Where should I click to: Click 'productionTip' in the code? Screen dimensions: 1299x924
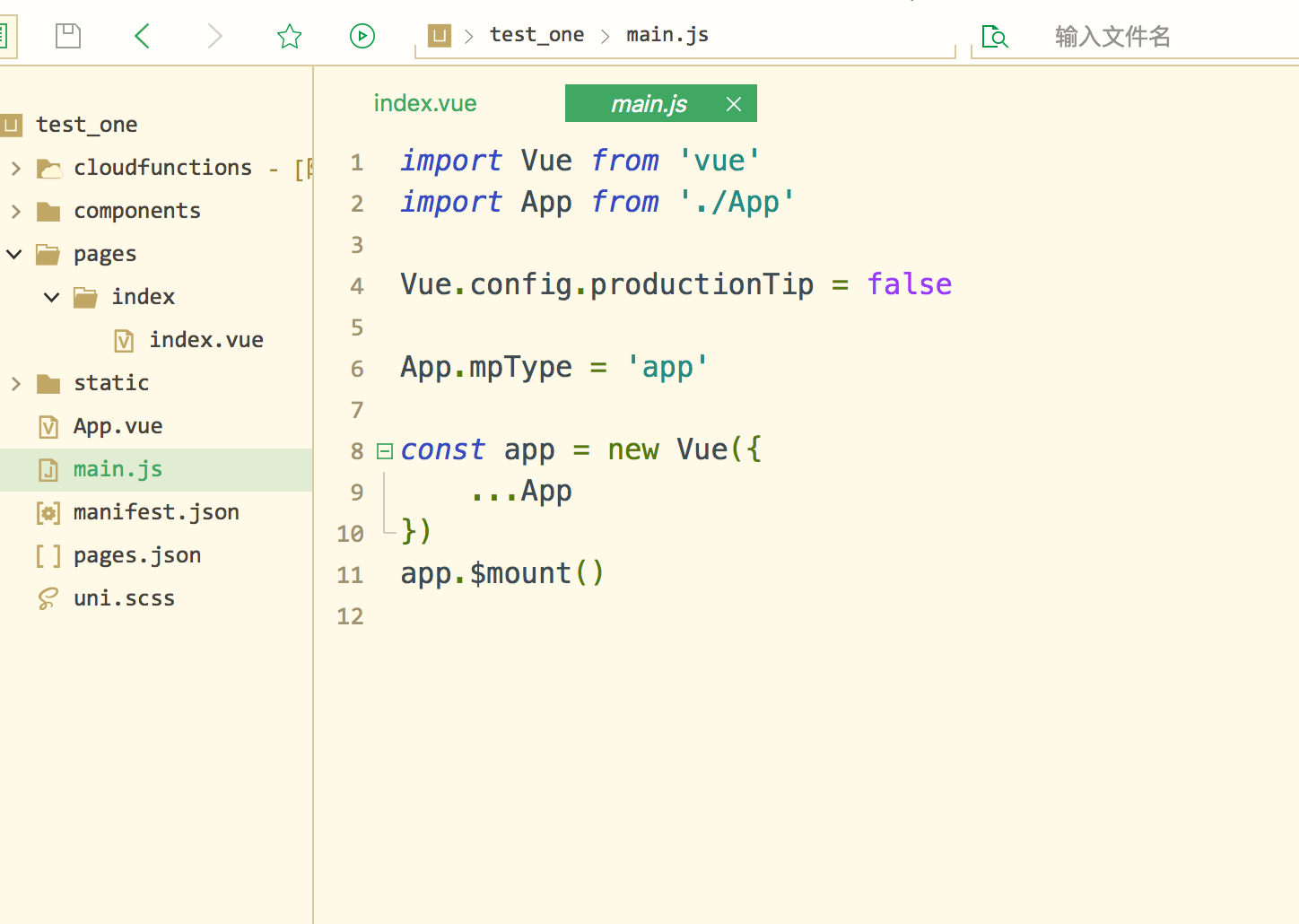[x=702, y=284]
